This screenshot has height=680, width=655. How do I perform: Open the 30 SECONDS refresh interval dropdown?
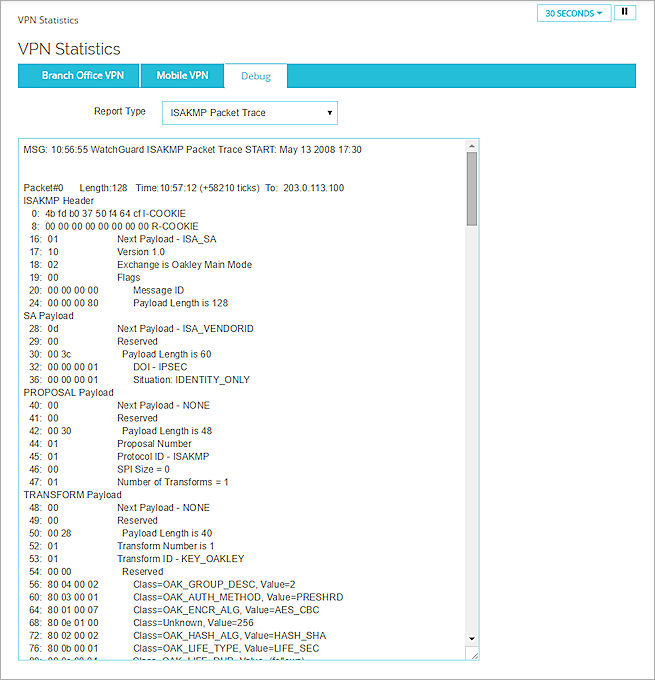[574, 13]
